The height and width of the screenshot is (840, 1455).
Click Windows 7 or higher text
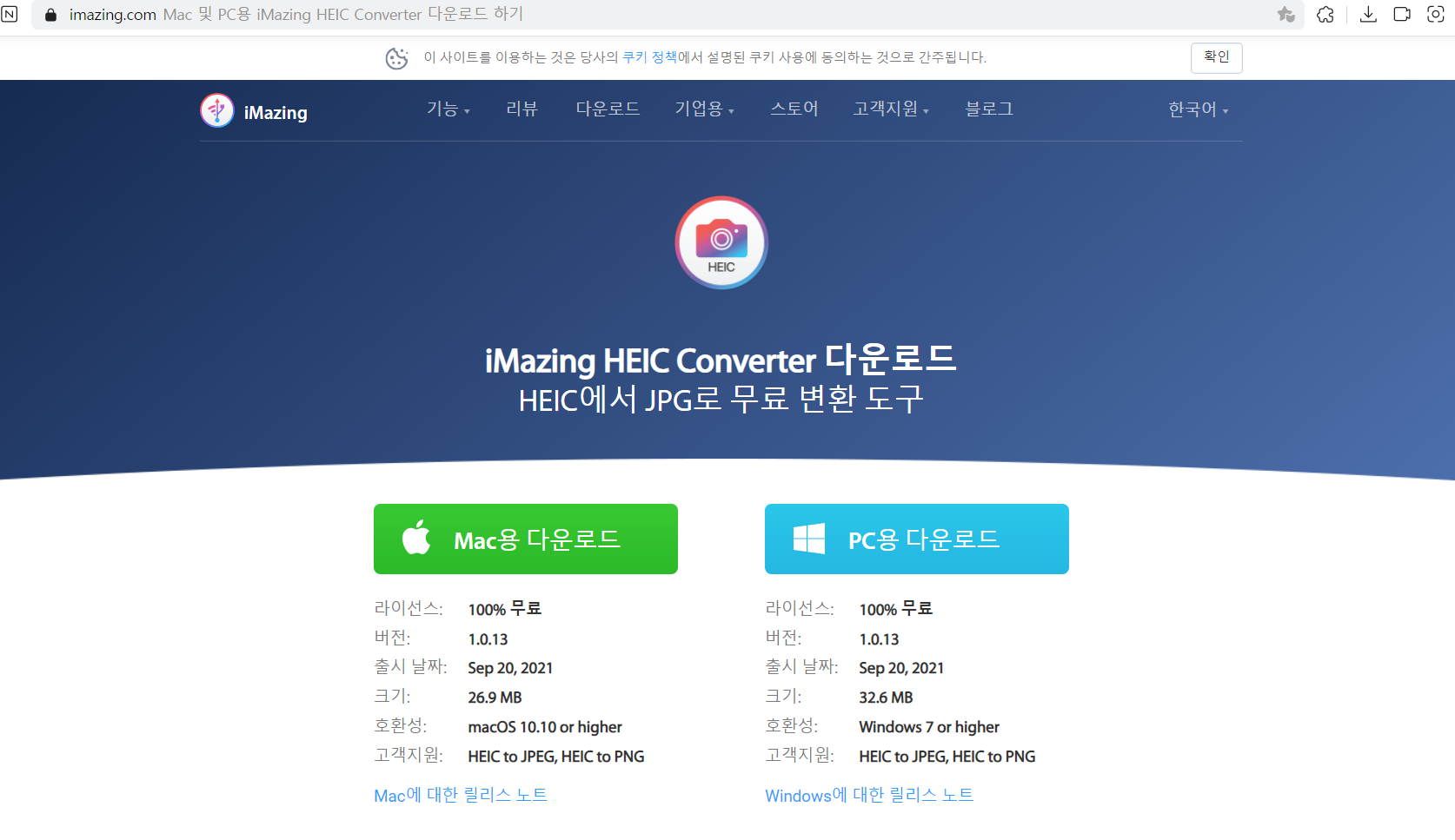pyautogui.click(x=929, y=727)
